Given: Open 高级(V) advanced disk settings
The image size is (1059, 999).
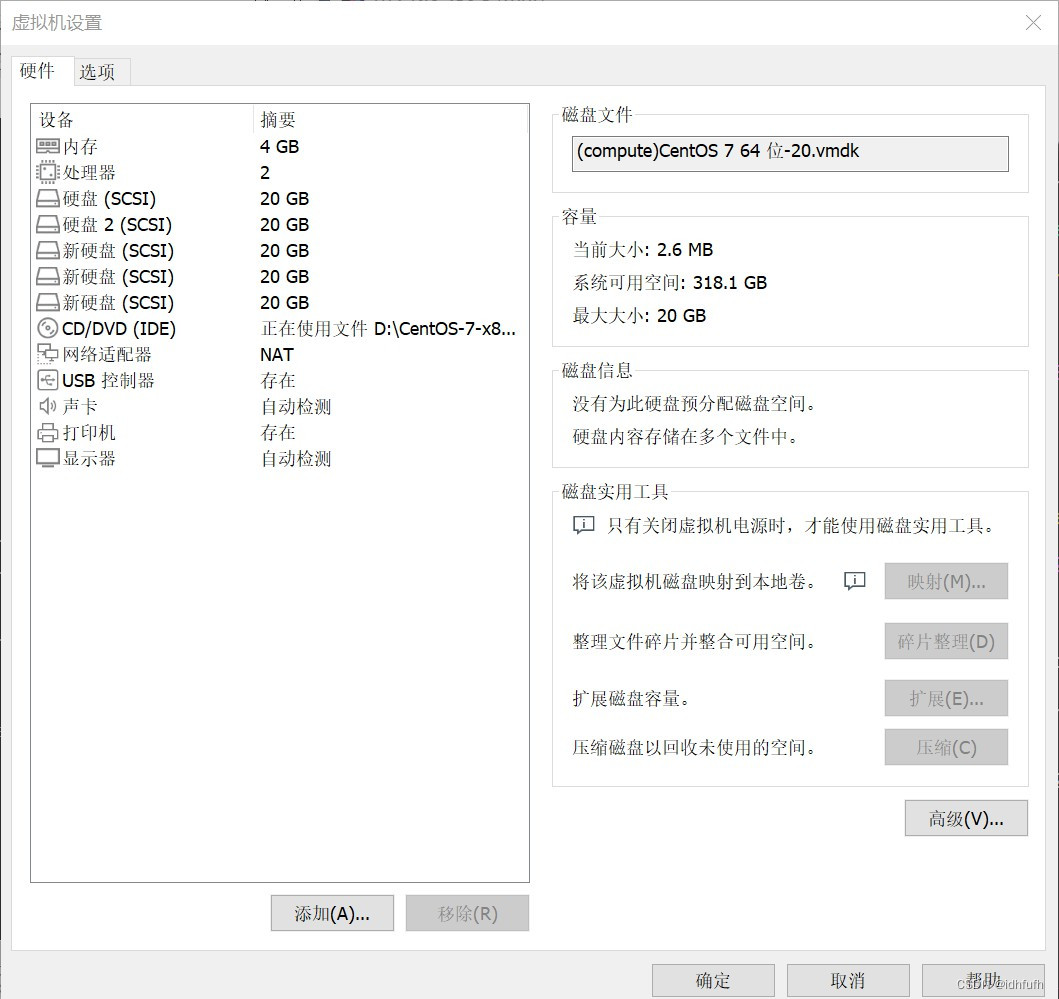Looking at the screenshot, I should (965, 818).
